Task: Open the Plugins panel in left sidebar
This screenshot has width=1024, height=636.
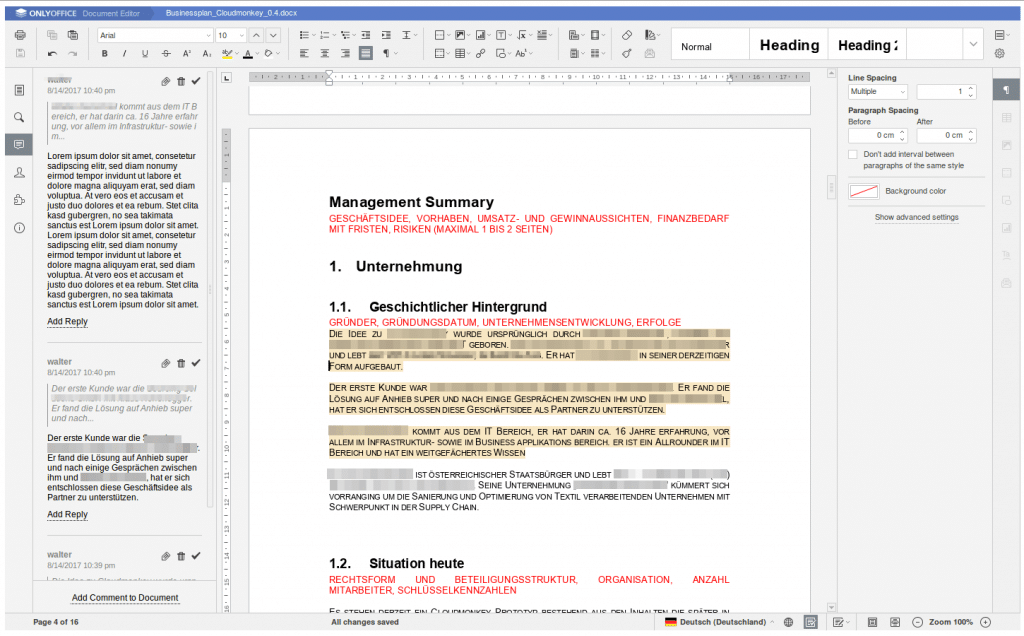Action: pos(20,200)
